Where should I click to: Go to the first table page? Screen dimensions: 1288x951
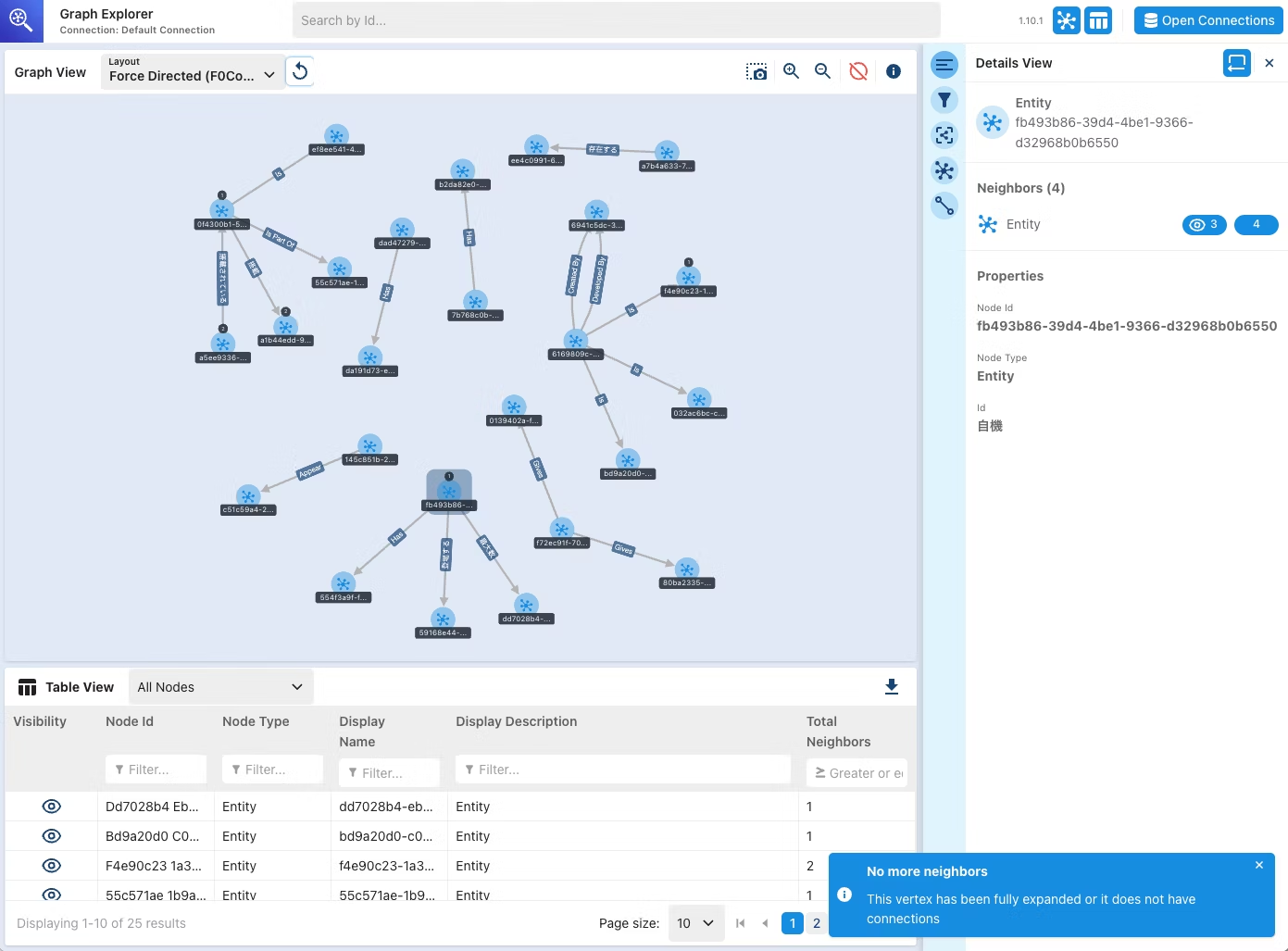click(x=740, y=923)
